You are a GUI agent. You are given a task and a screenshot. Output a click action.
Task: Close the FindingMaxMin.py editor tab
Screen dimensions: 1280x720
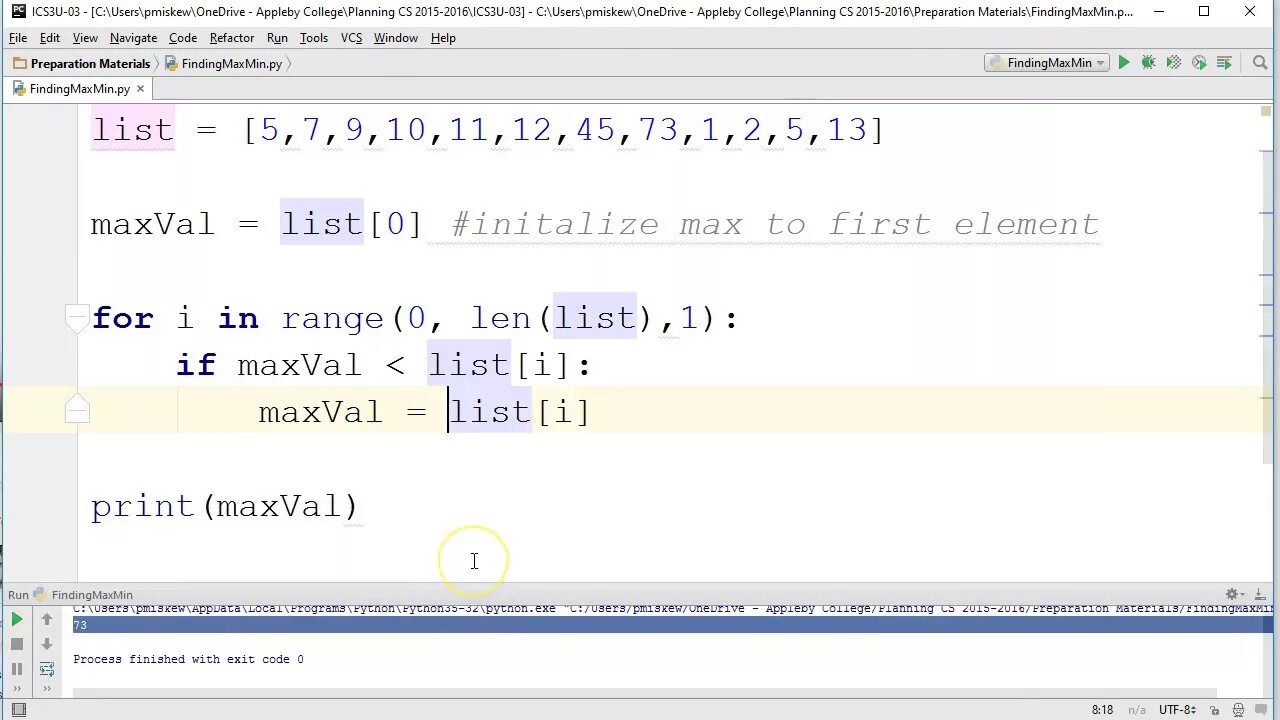[140, 89]
